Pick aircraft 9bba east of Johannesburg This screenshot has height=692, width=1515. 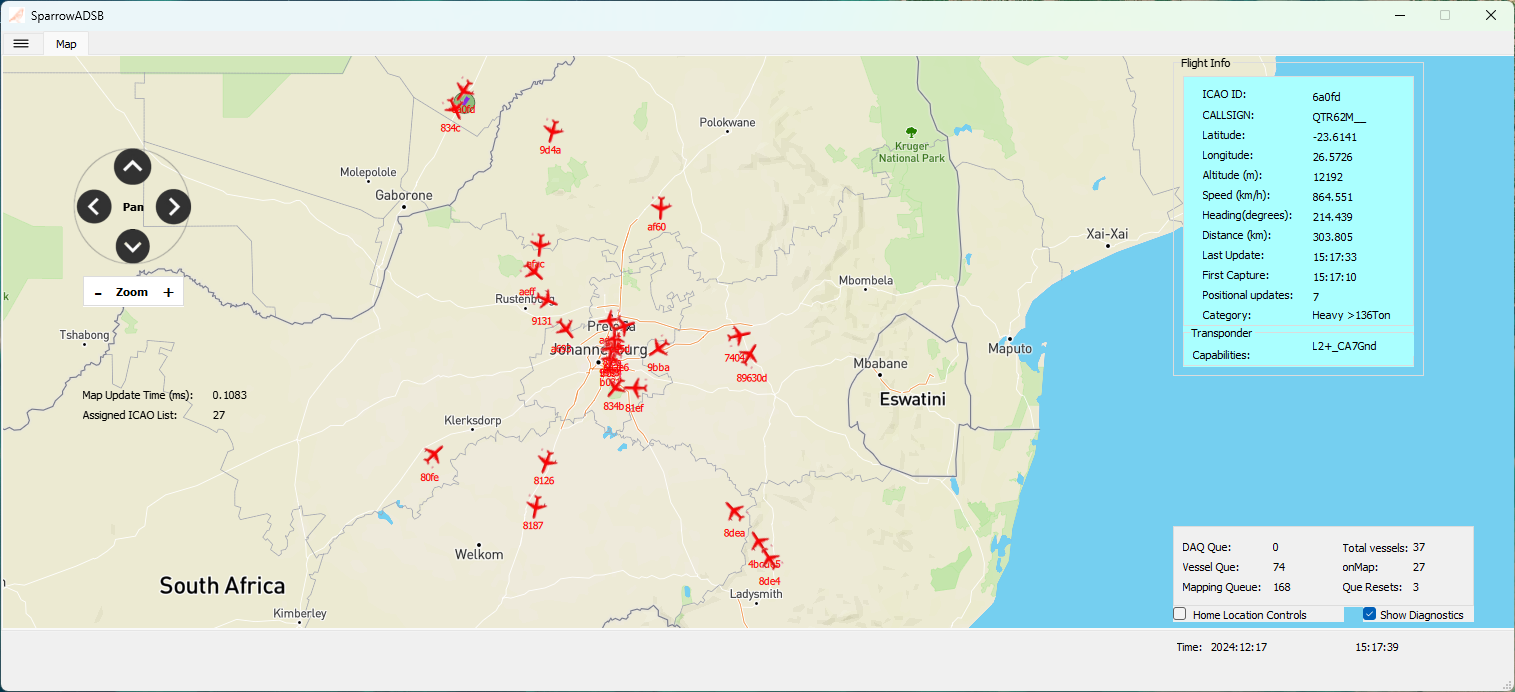(x=658, y=349)
